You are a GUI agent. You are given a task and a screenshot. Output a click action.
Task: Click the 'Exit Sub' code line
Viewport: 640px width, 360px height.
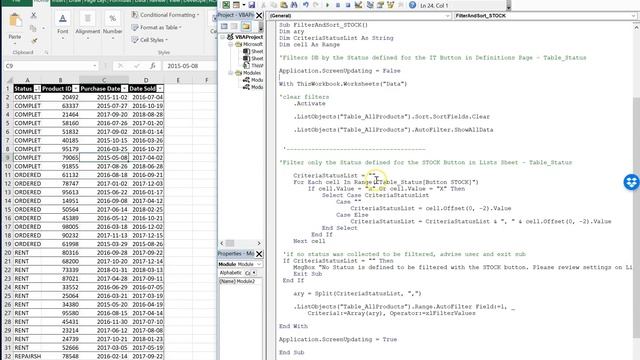(x=307, y=274)
